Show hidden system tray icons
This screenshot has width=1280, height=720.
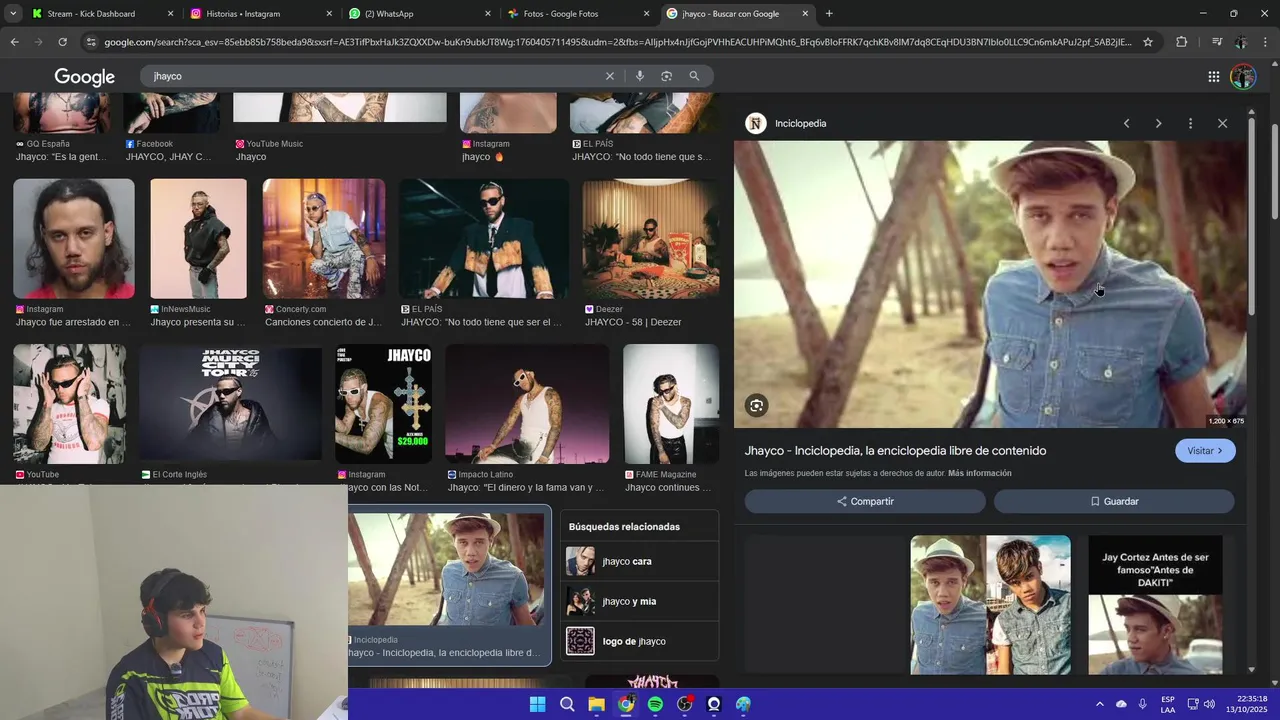[1099, 704]
